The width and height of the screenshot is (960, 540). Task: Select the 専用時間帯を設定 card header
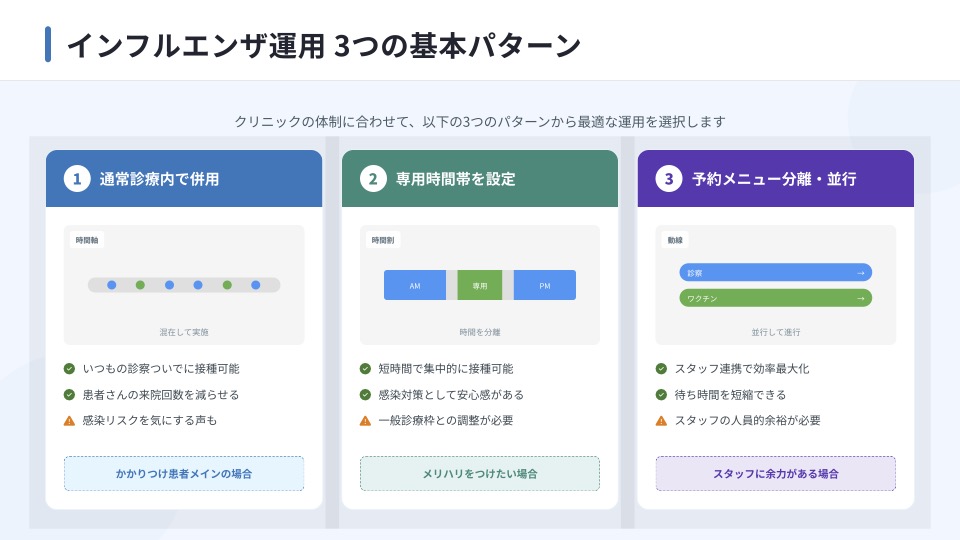[480, 179]
